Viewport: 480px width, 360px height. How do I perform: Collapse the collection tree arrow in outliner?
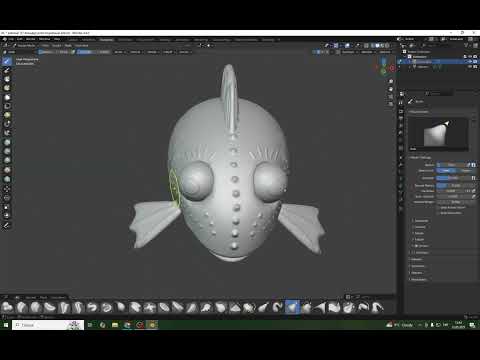[x=405, y=57]
